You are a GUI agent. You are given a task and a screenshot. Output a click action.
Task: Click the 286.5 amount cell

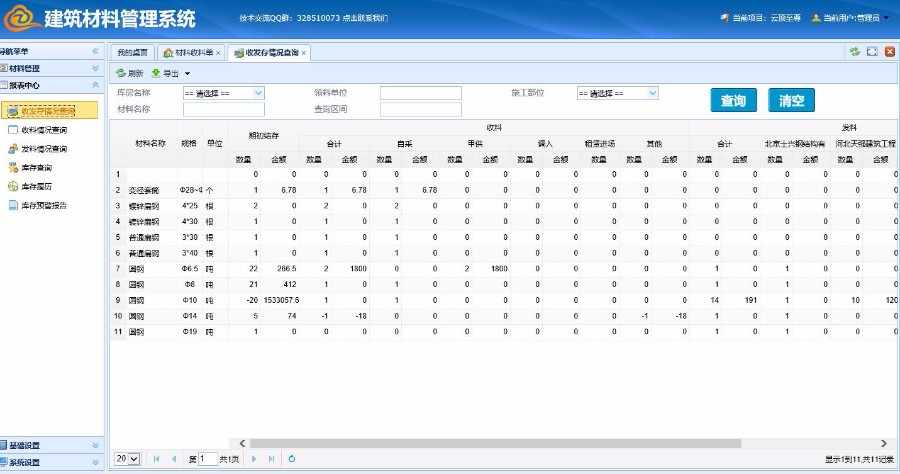point(286,269)
